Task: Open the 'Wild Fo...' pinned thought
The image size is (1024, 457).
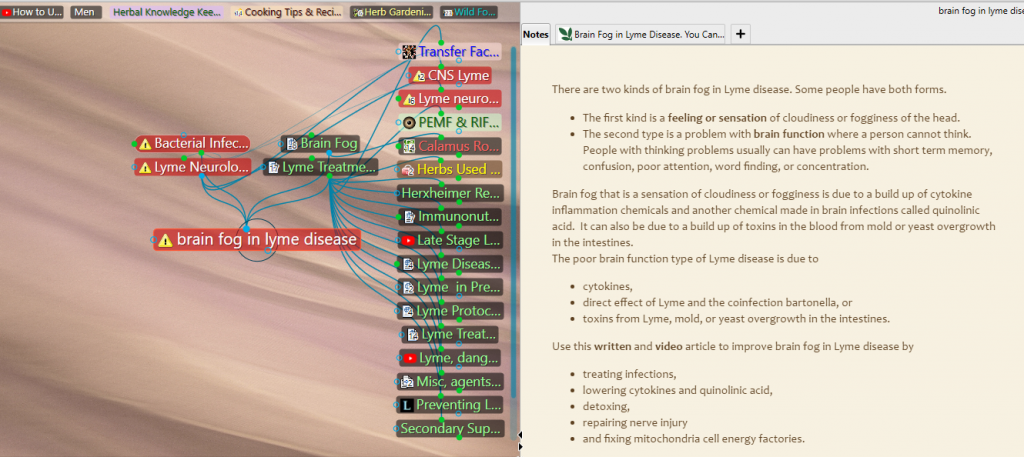Action: [x=468, y=12]
